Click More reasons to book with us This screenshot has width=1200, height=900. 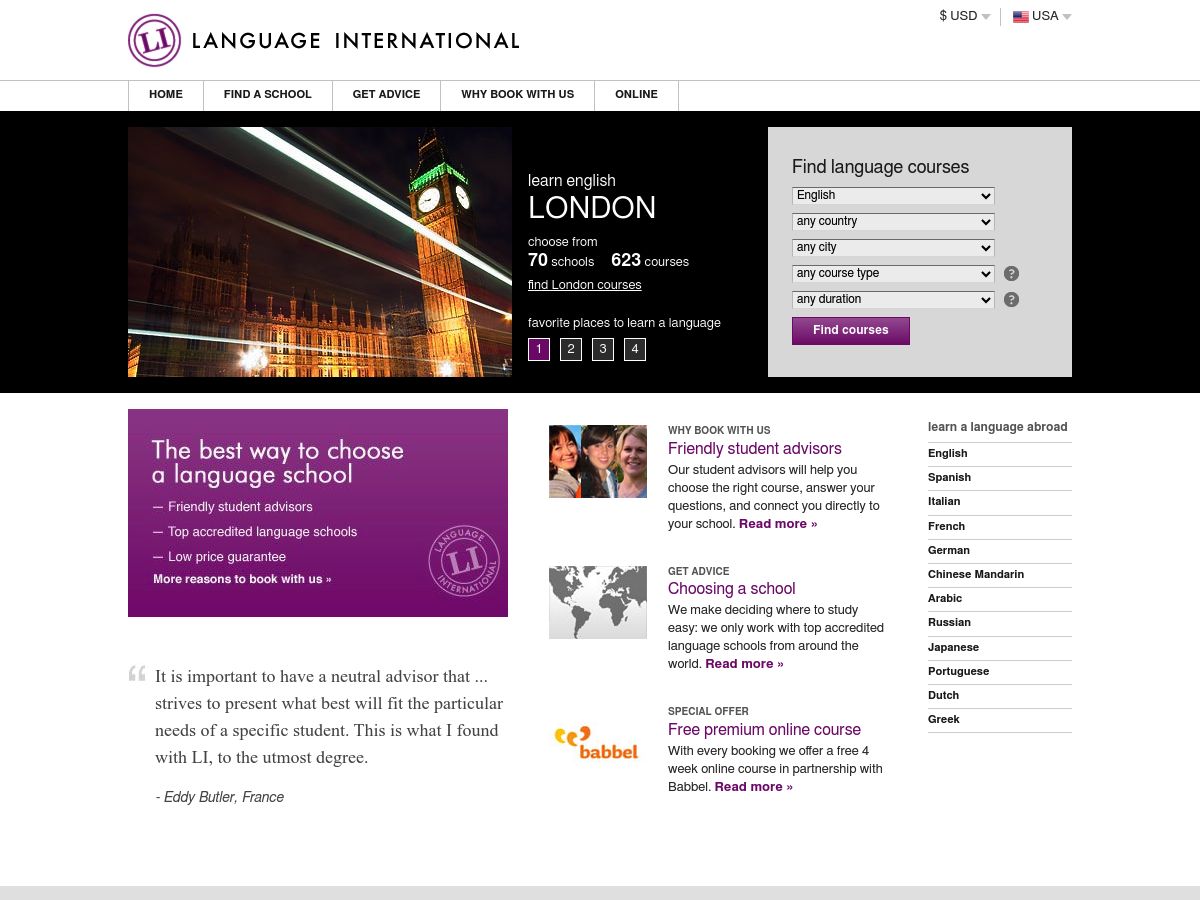242,579
